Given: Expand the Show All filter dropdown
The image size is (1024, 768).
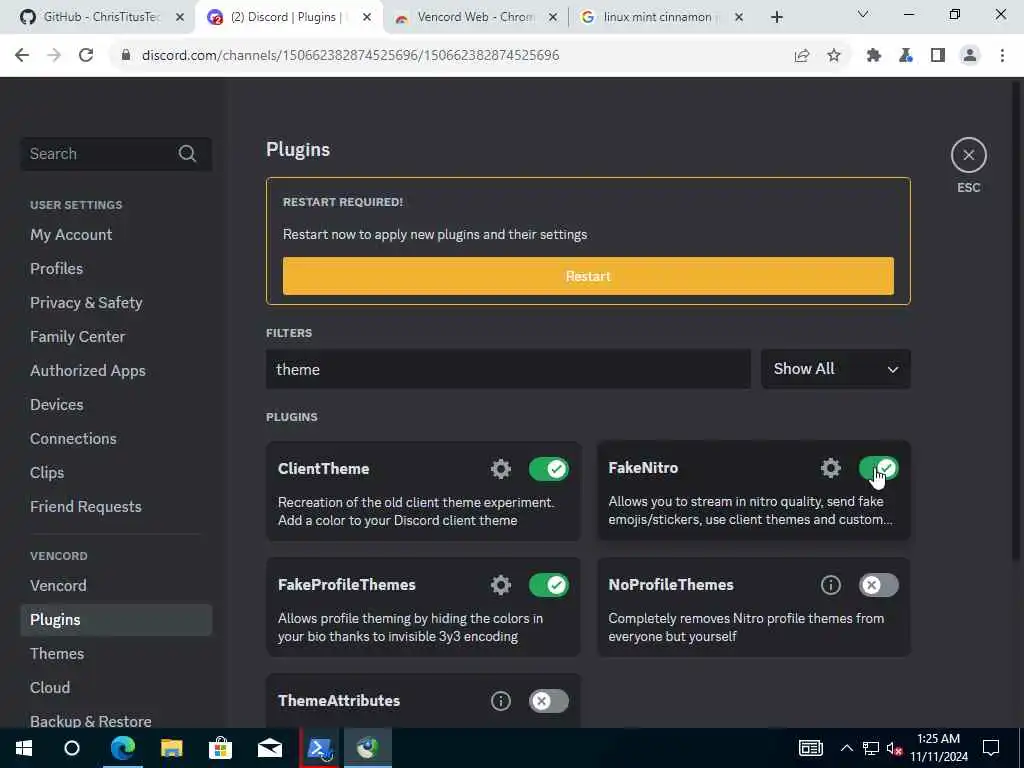Looking at the screenshot, I should (x=836, y=369).
